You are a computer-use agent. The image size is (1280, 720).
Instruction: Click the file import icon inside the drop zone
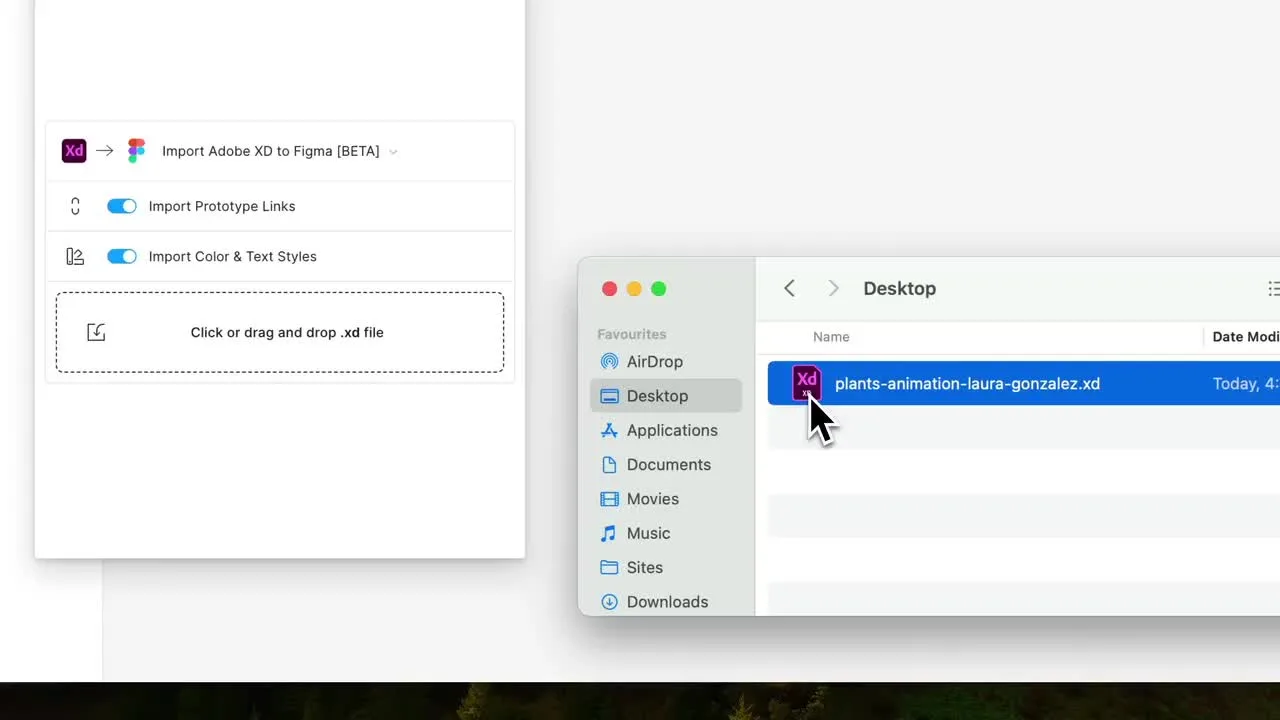[x=96, y=331]
